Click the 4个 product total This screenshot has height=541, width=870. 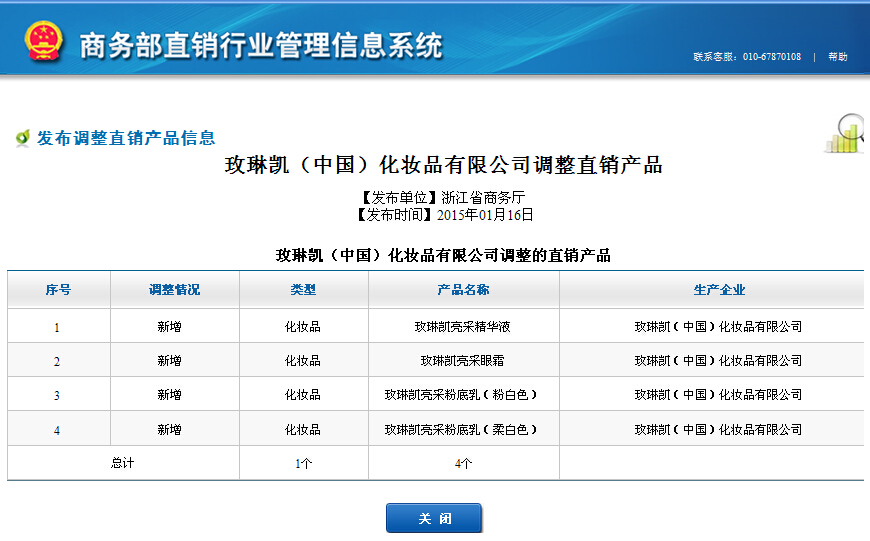(463, 464)
